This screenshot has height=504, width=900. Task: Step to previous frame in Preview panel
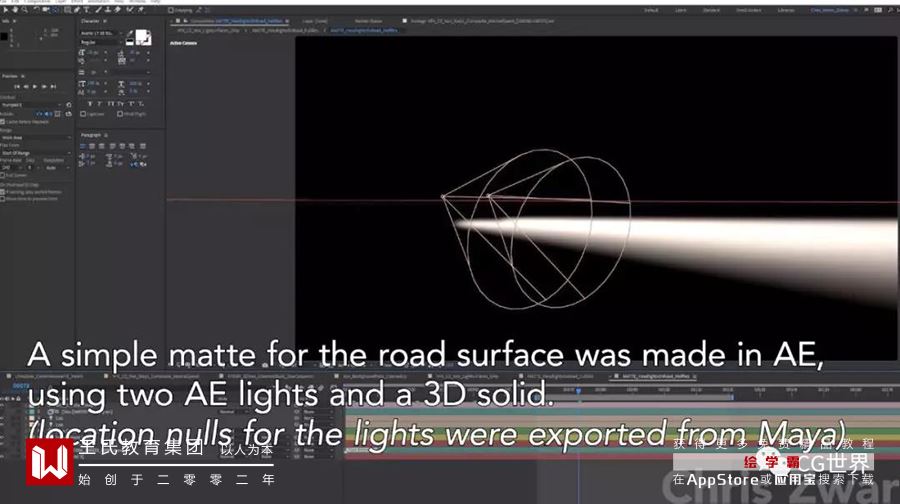pyautogui.click(x=26, y=87)
